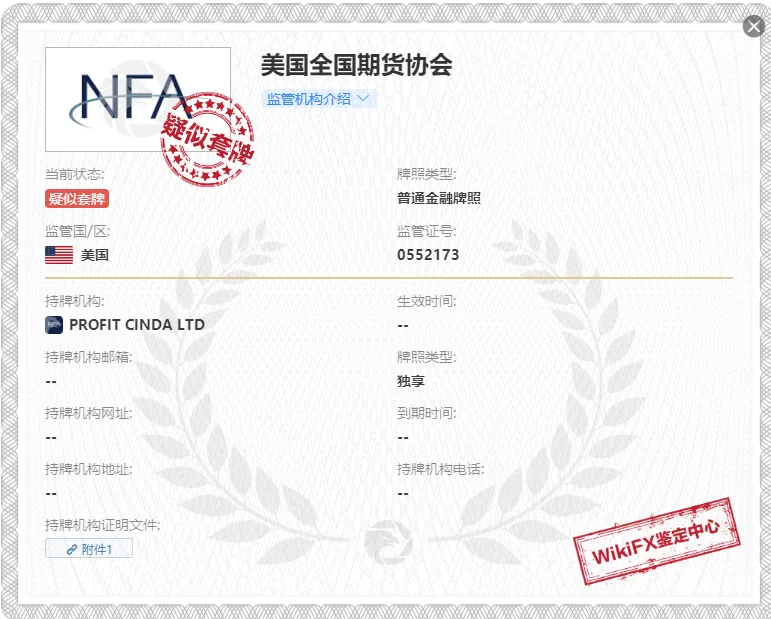Close the license certificate dialog
771x619 pixels.
[753, 27]
